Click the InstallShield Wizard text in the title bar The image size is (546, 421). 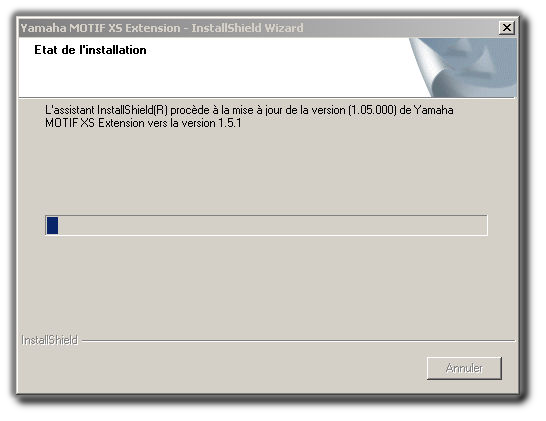tap(247, 28)
